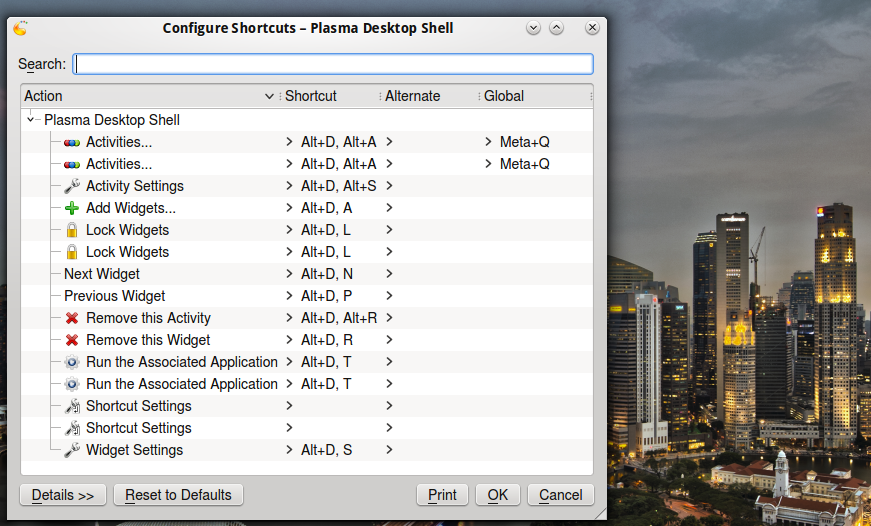The image size is (871, 526).
Task: Select the Plasma Desktop Shell group label
Action: click(x=112, y=120)
